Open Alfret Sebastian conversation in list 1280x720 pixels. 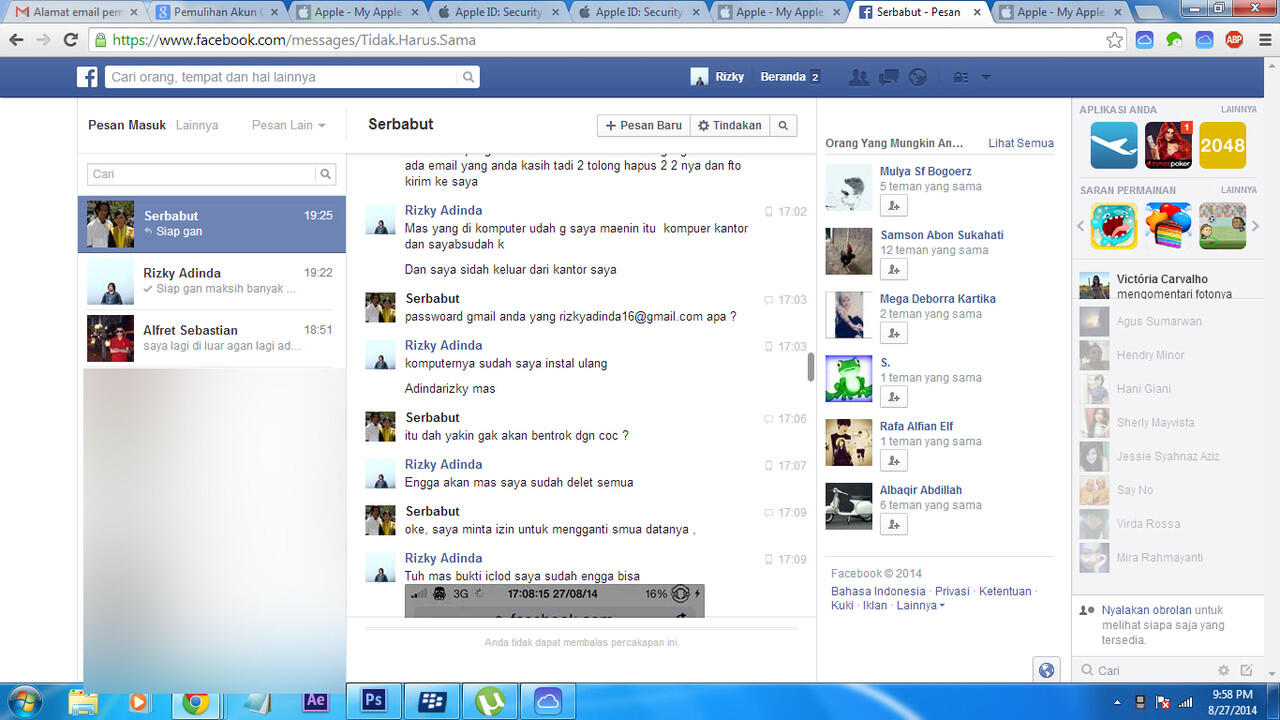(x=212, y=338)
